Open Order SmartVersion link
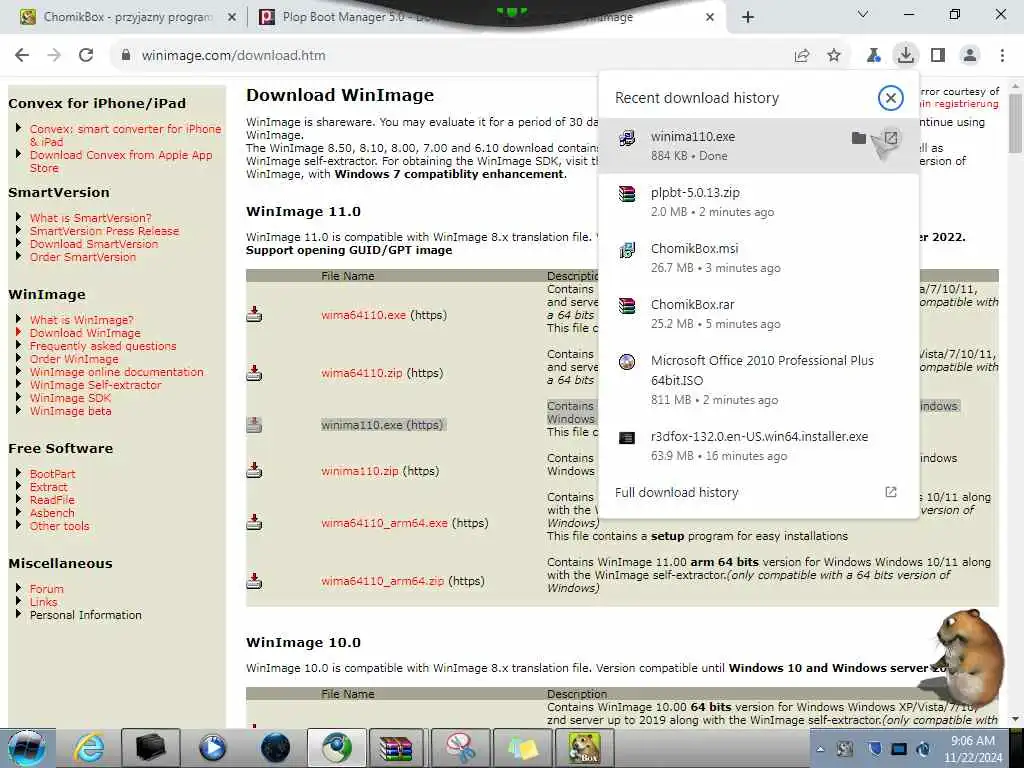The height and width of the screenshot is (768, 1024). coord(82,257)
